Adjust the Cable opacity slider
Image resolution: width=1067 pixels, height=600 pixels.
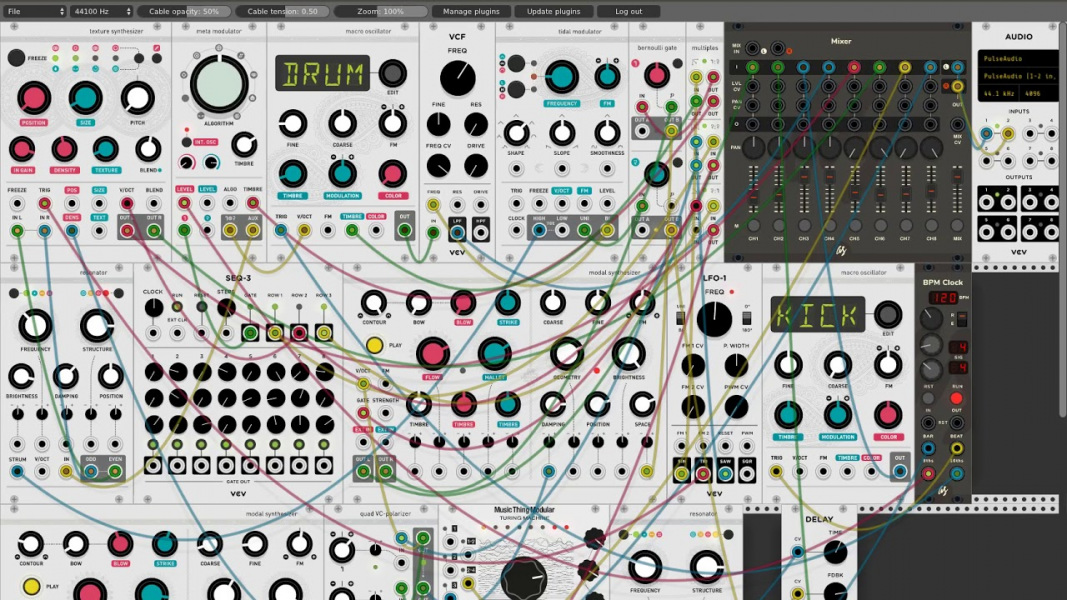tap(184, 11)
